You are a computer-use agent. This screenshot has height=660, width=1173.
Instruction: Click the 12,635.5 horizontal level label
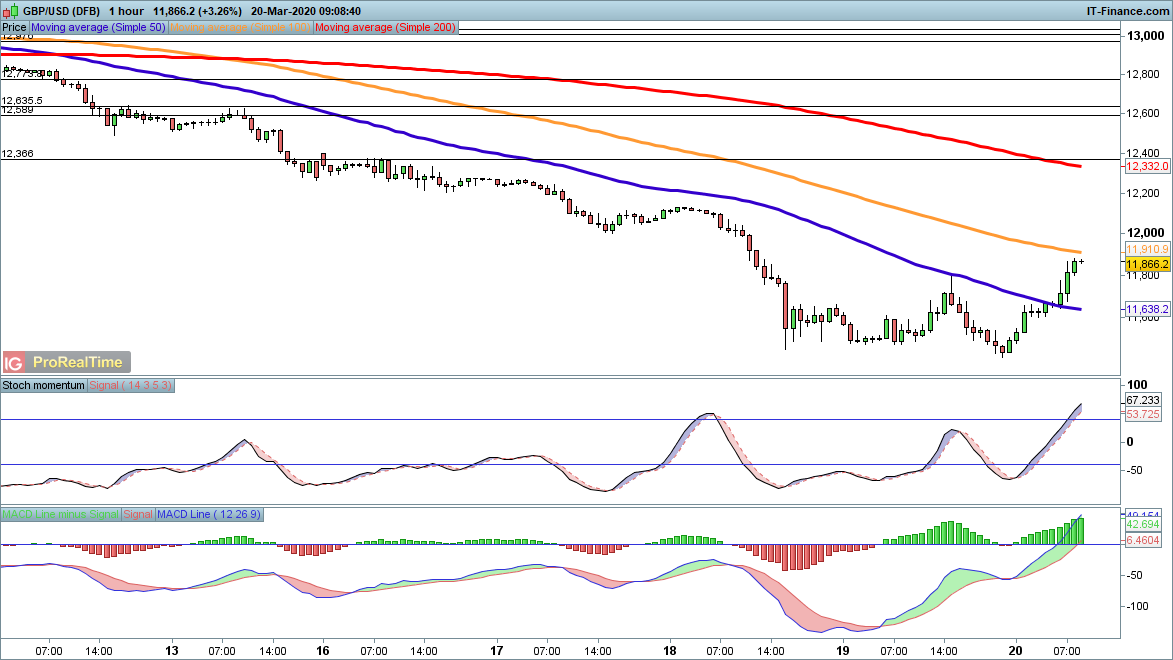(x=22, y=100)
